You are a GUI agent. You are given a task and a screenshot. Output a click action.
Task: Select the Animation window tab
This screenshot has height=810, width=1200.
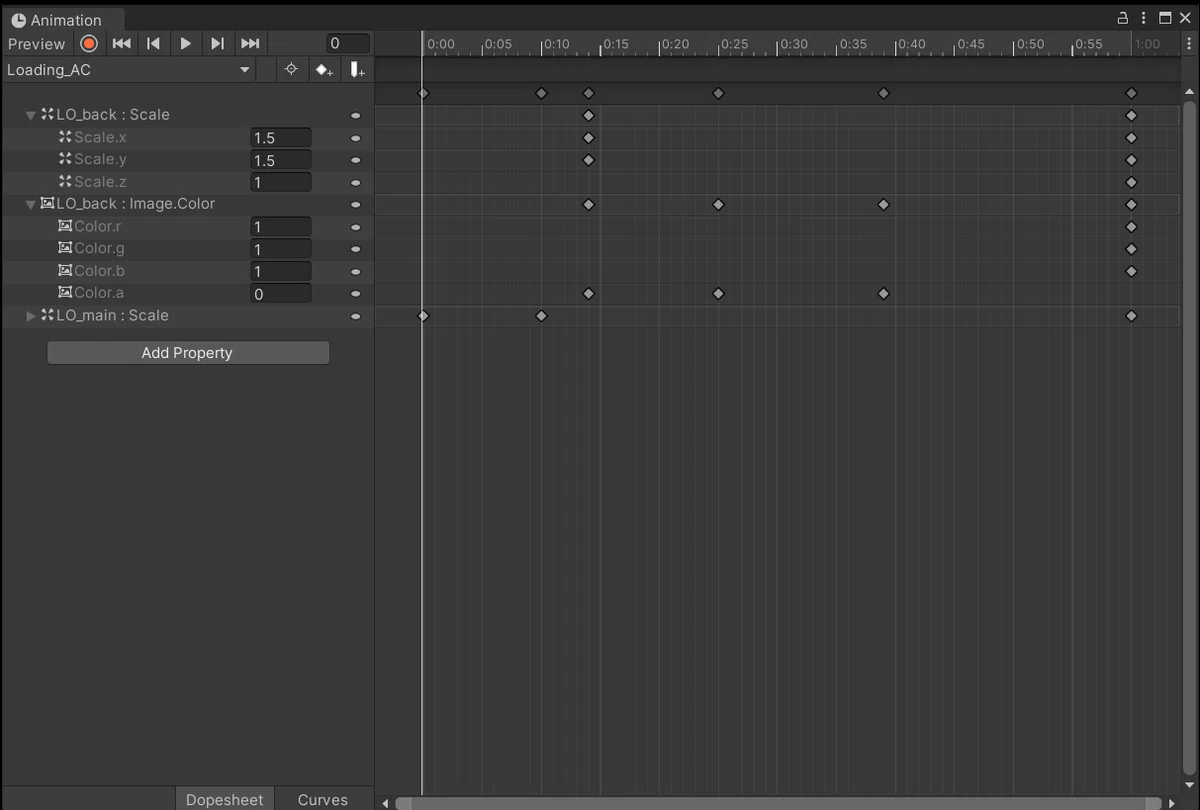click(63, 20)
